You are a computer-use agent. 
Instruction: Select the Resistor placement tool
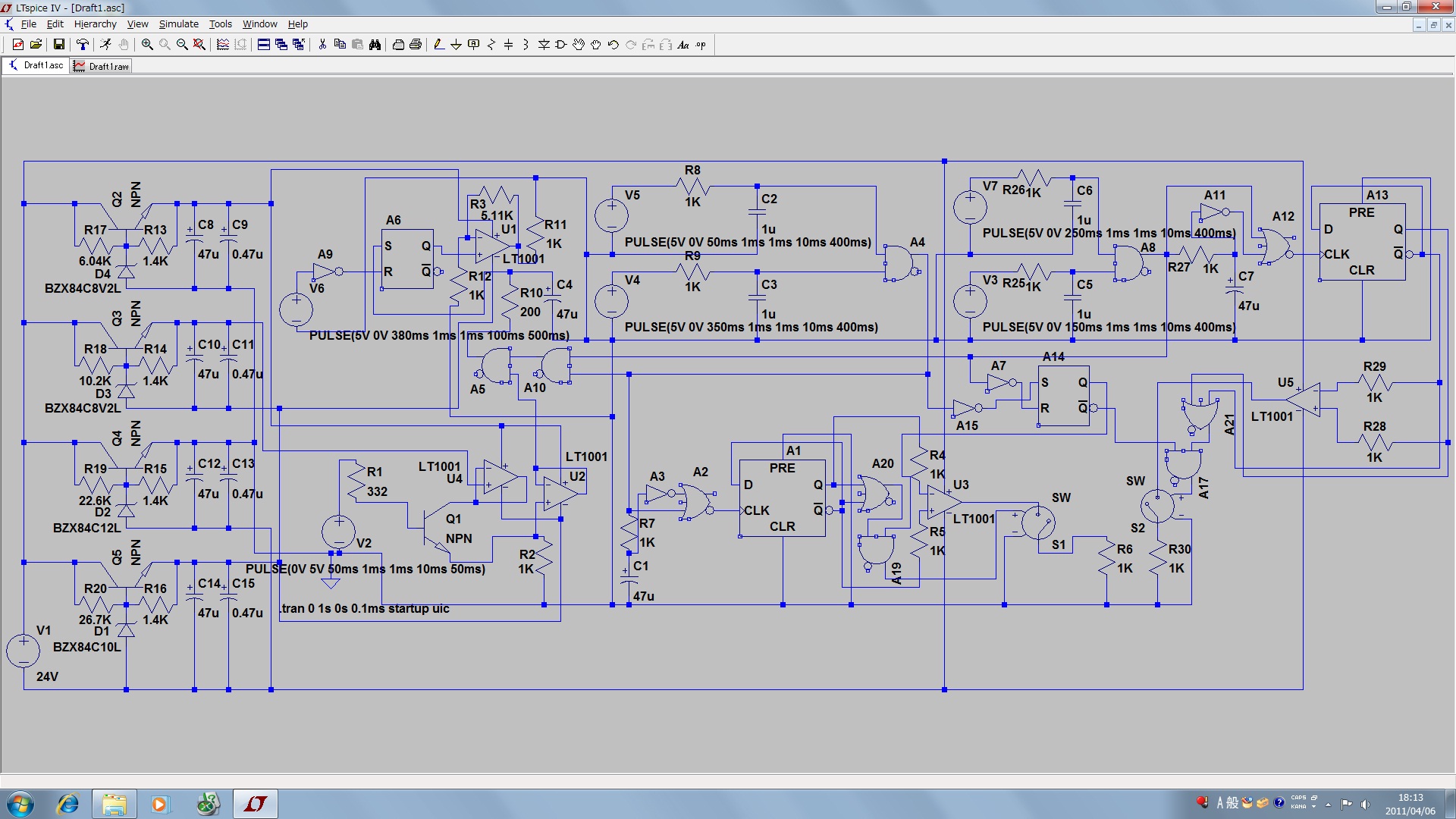[x=491, y=45]
